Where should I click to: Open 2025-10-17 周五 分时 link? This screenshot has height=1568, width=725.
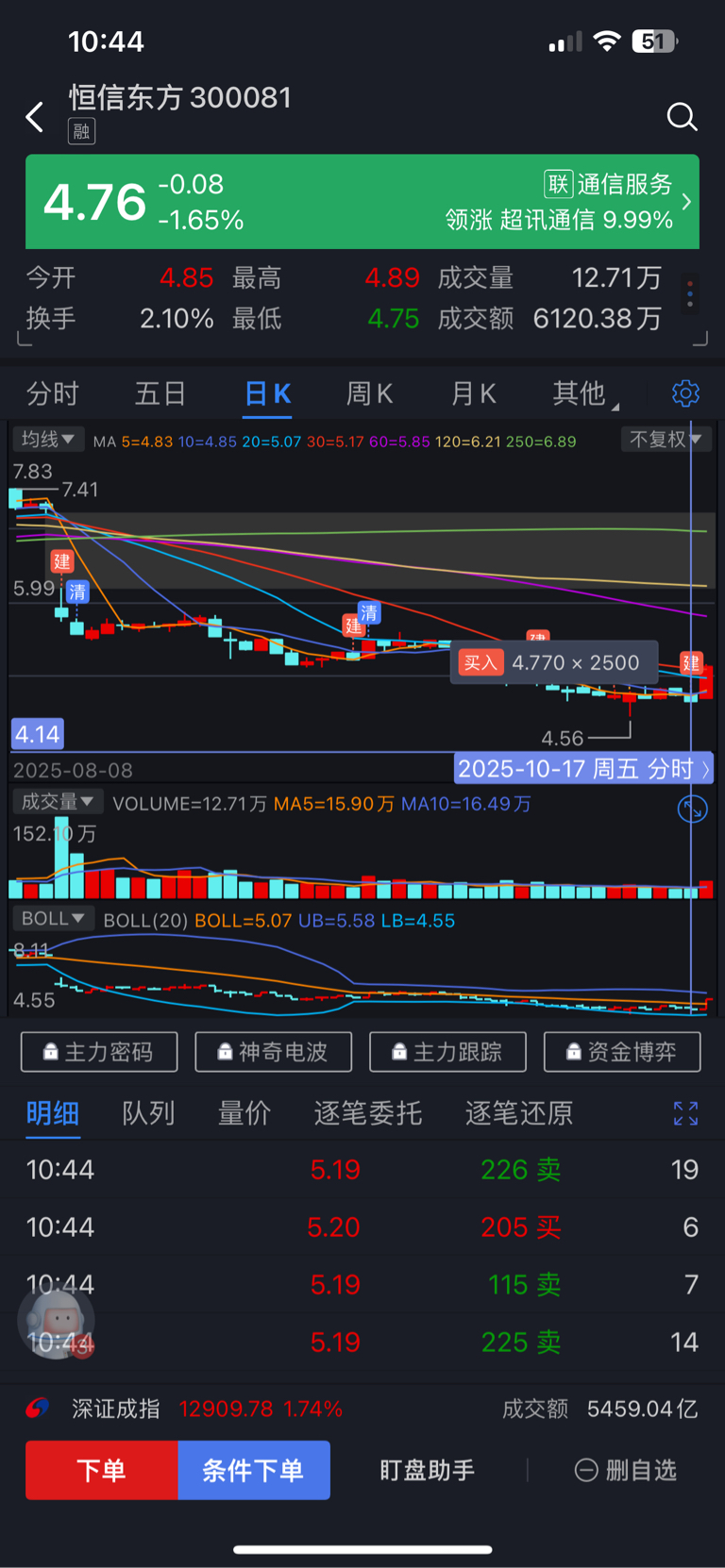583,769
